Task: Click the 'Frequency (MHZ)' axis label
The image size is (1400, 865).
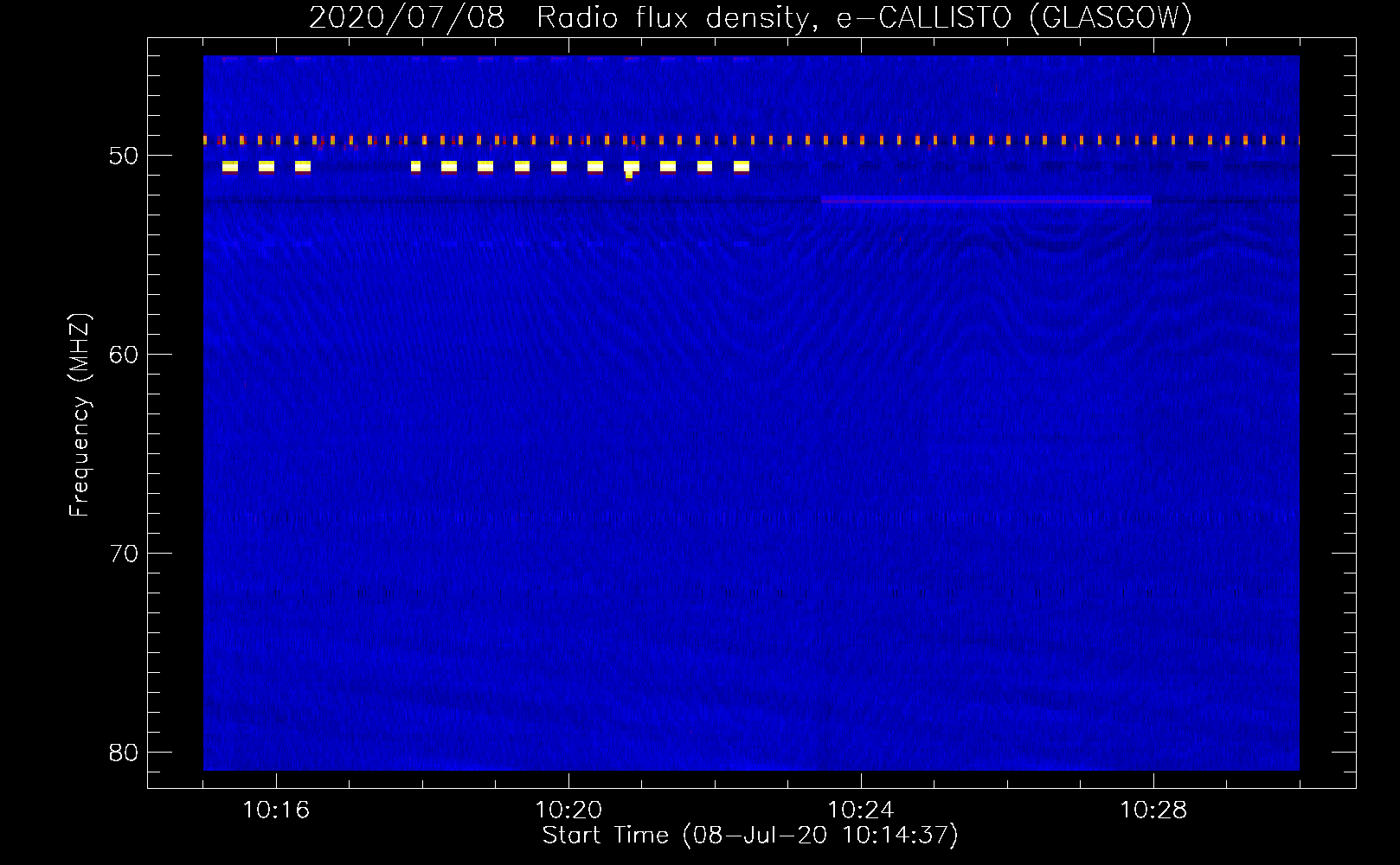Action: click(80, 415)
